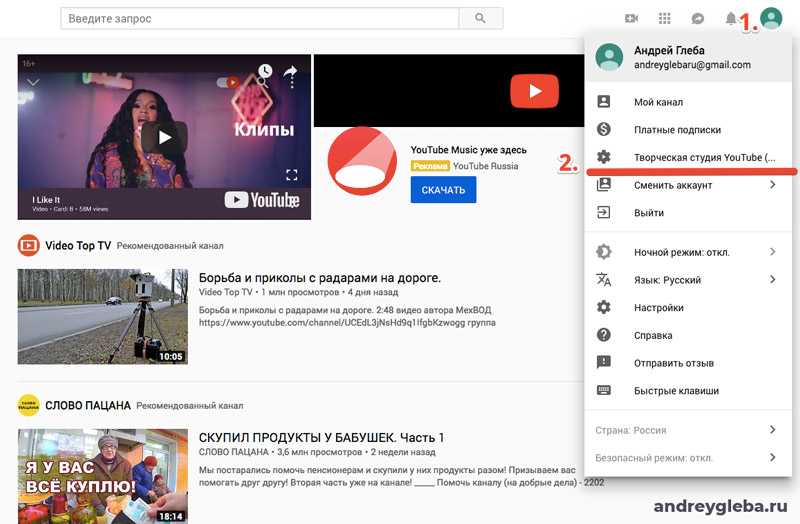Open the notifications bell icon
Image resolution: width=800 pixels, height=524 pixels.
[x=731, y=18]
